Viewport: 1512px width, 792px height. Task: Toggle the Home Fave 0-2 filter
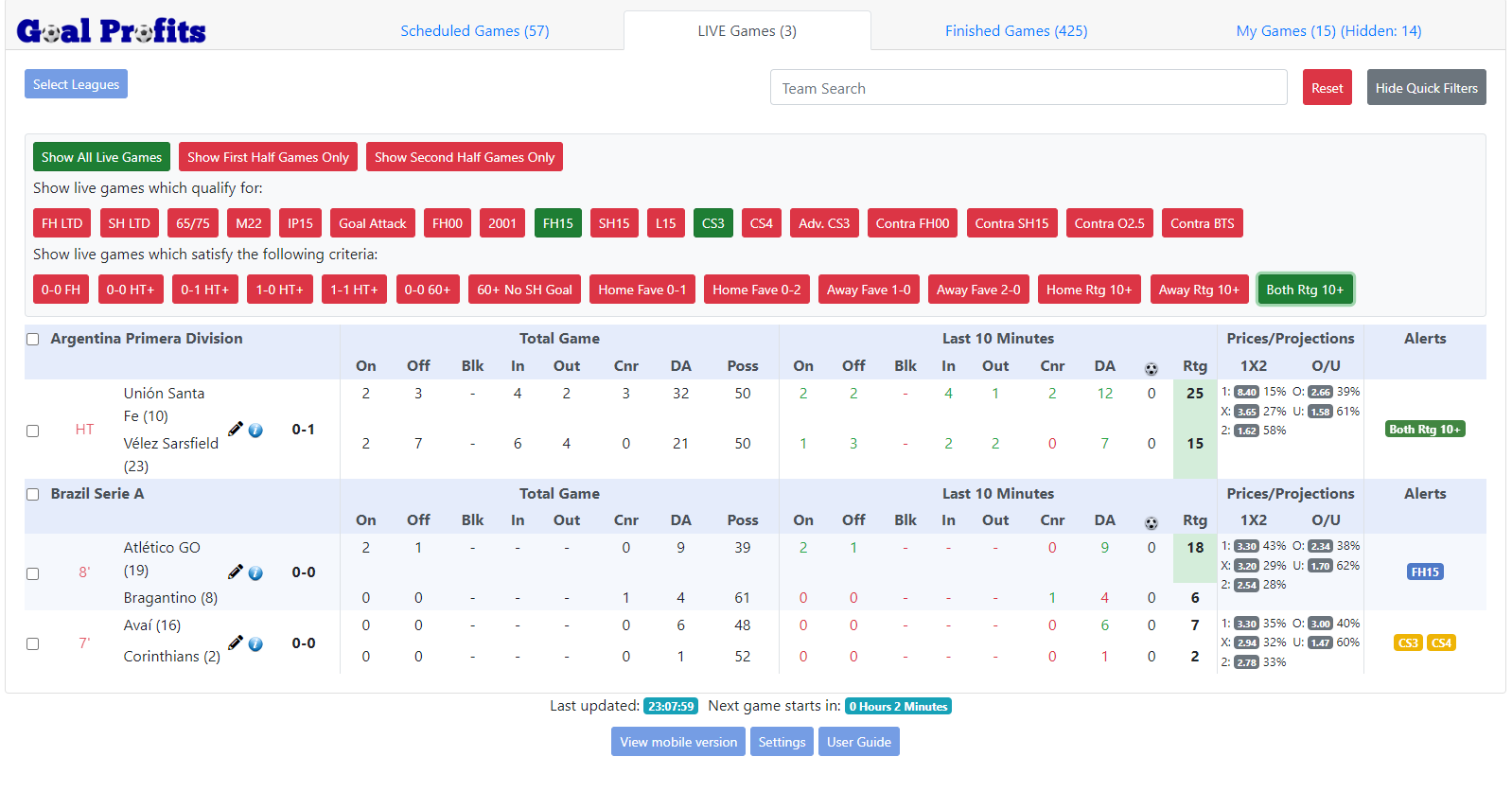(757, 290)
